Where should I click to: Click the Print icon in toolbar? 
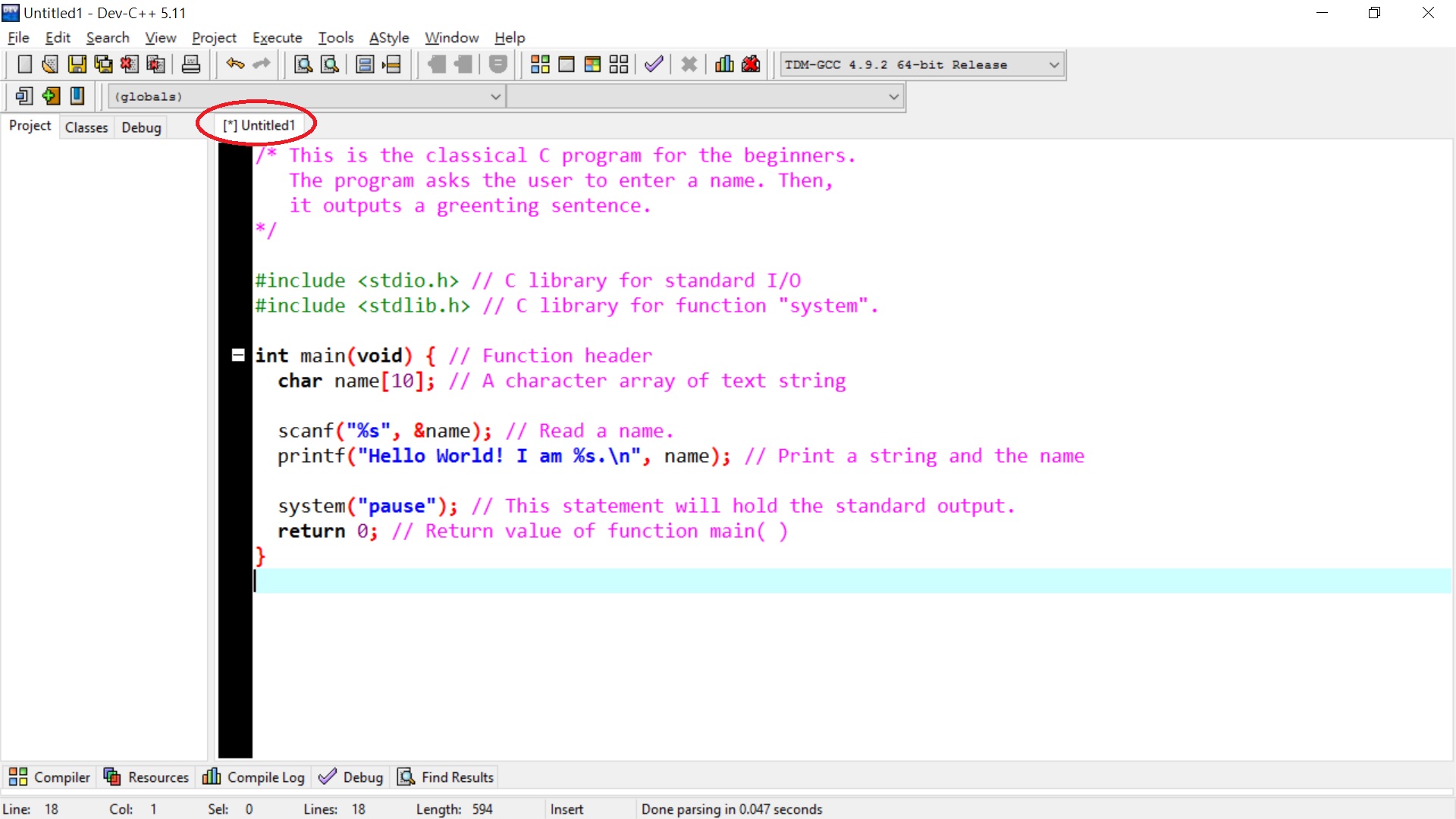coord(191,64)
